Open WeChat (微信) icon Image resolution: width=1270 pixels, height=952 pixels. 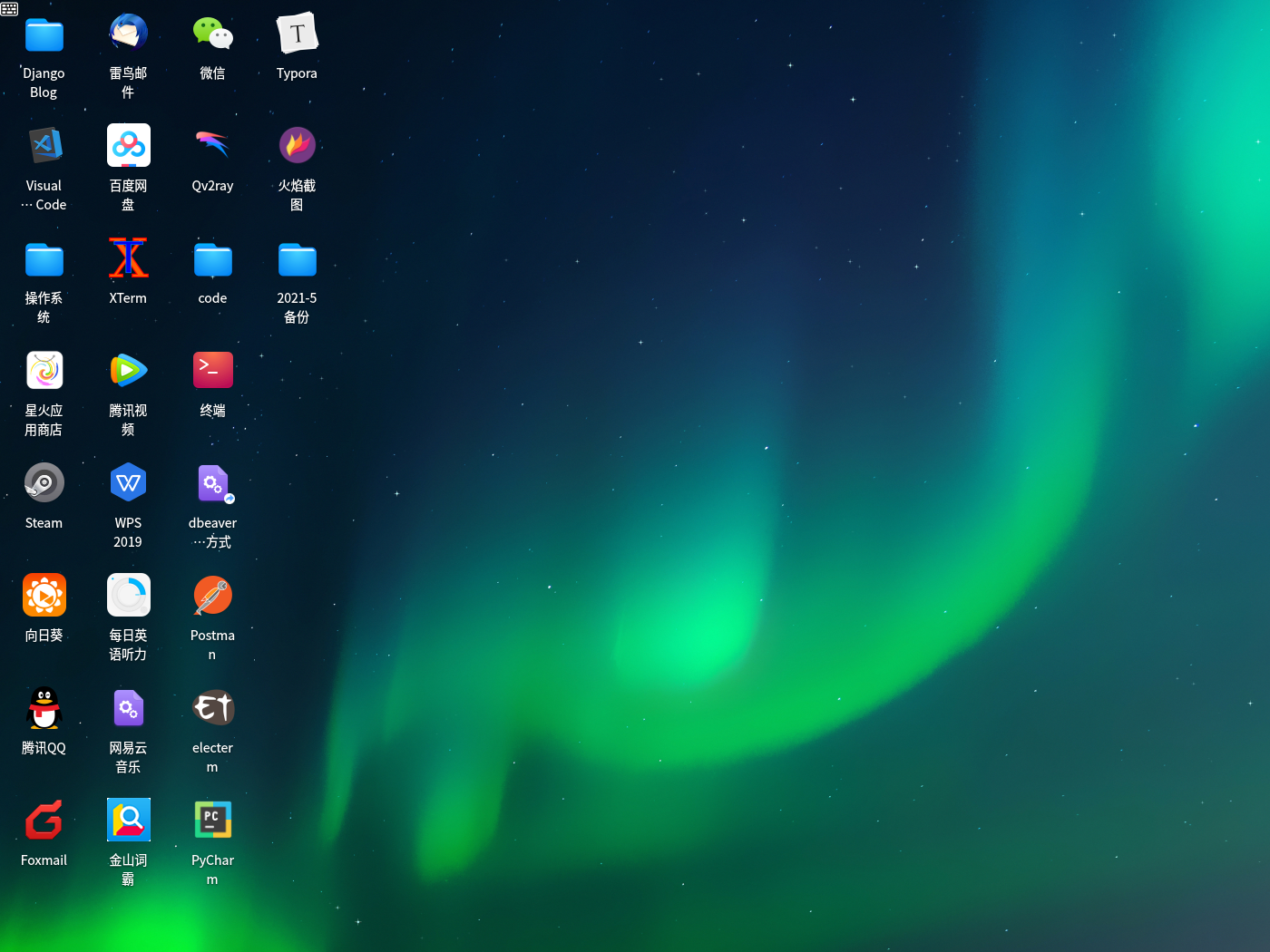pos(212,34)
